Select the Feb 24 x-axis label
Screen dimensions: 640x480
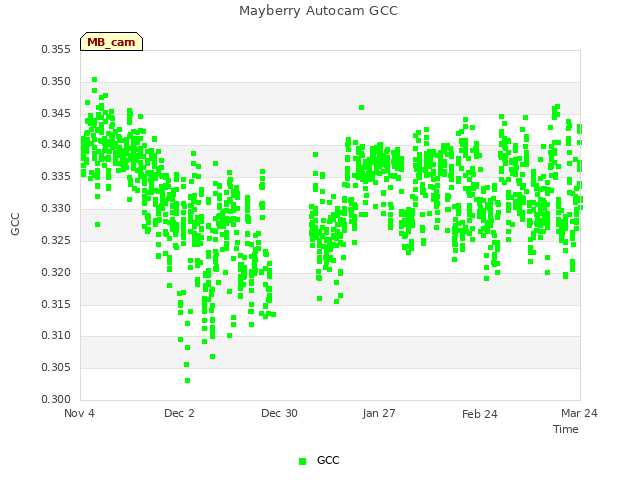pyautogui.click(x=480, y=414)
